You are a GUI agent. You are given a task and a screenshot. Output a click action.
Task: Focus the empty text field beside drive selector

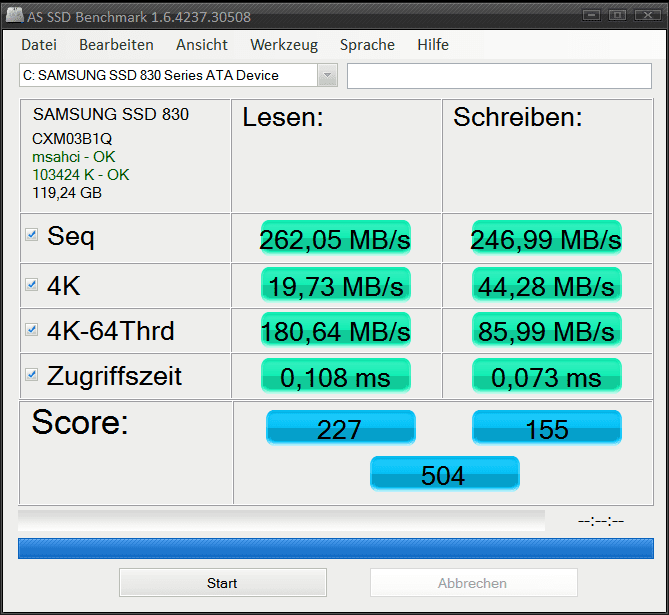click(499, 76)
